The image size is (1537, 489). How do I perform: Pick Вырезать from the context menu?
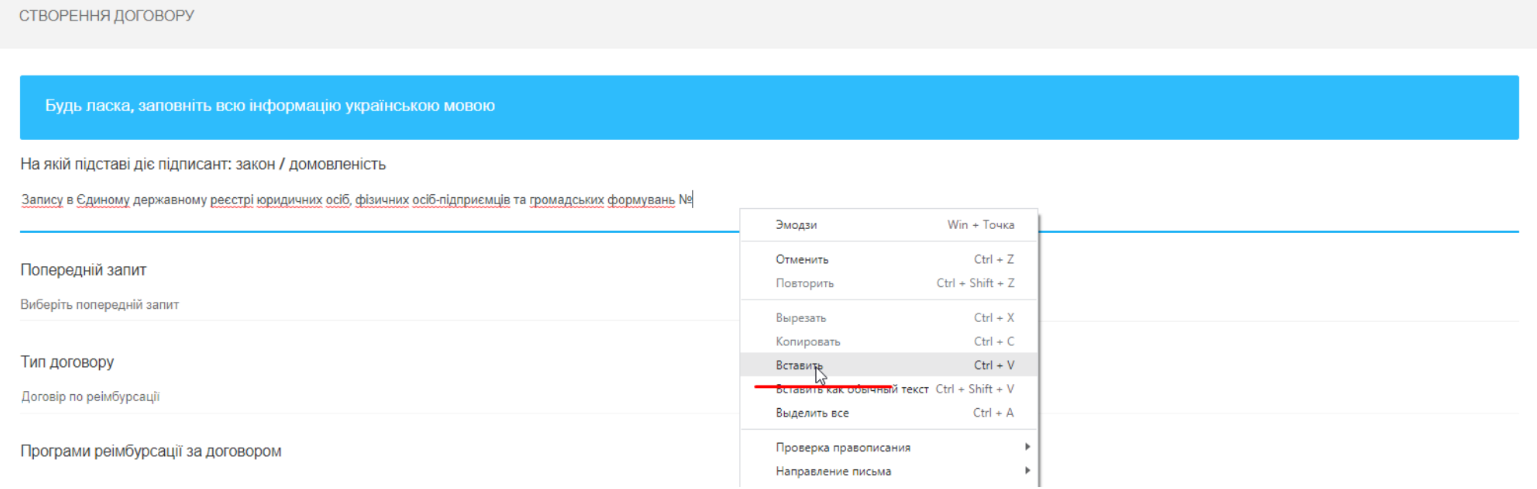tap(802, 318)
